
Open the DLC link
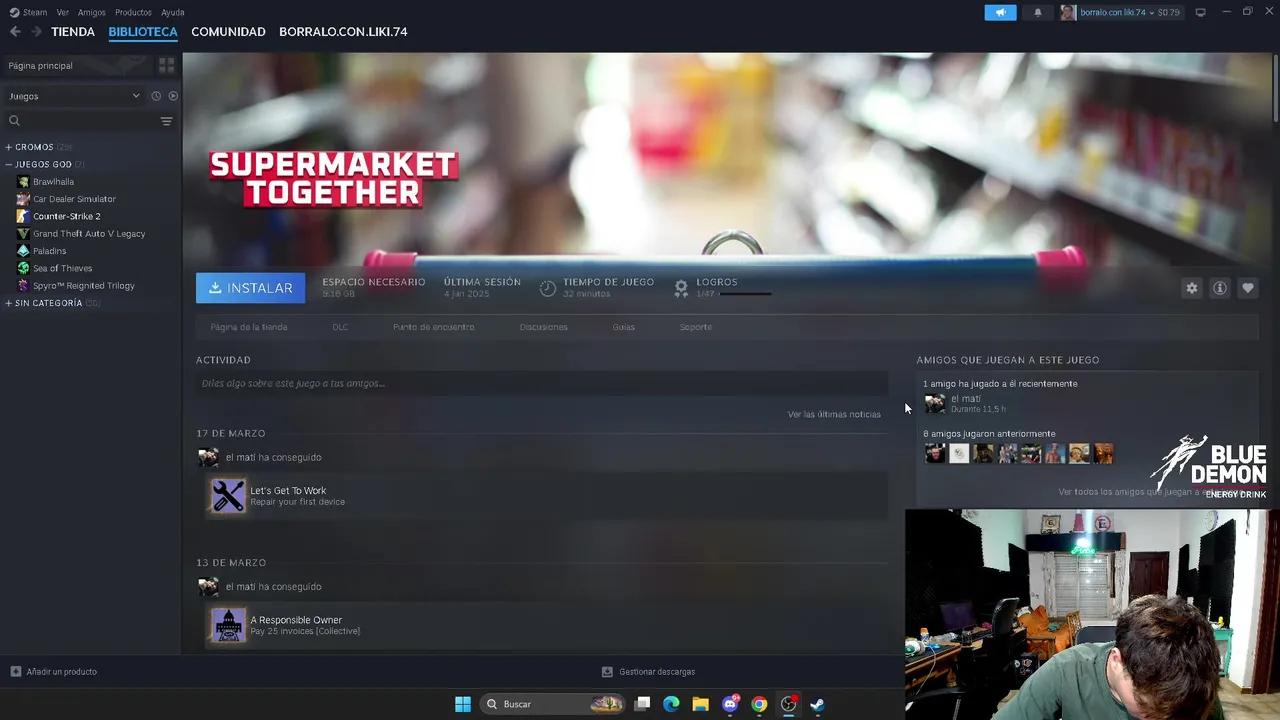click(340, 327)
